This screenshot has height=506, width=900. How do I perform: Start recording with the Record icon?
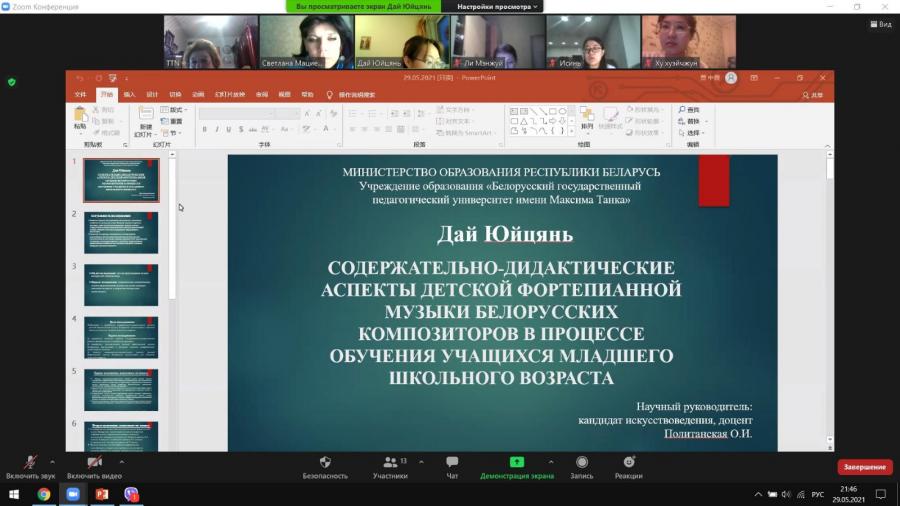point(581,462)
